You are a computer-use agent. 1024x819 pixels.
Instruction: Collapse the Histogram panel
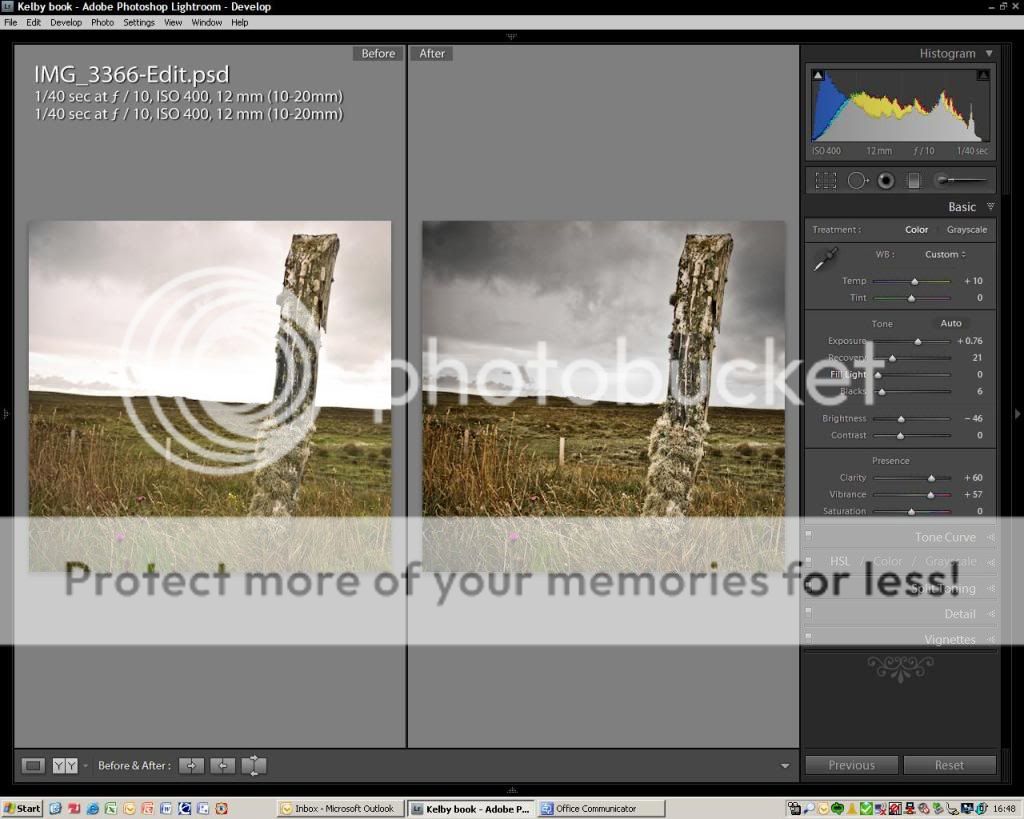tap(989, 54)
